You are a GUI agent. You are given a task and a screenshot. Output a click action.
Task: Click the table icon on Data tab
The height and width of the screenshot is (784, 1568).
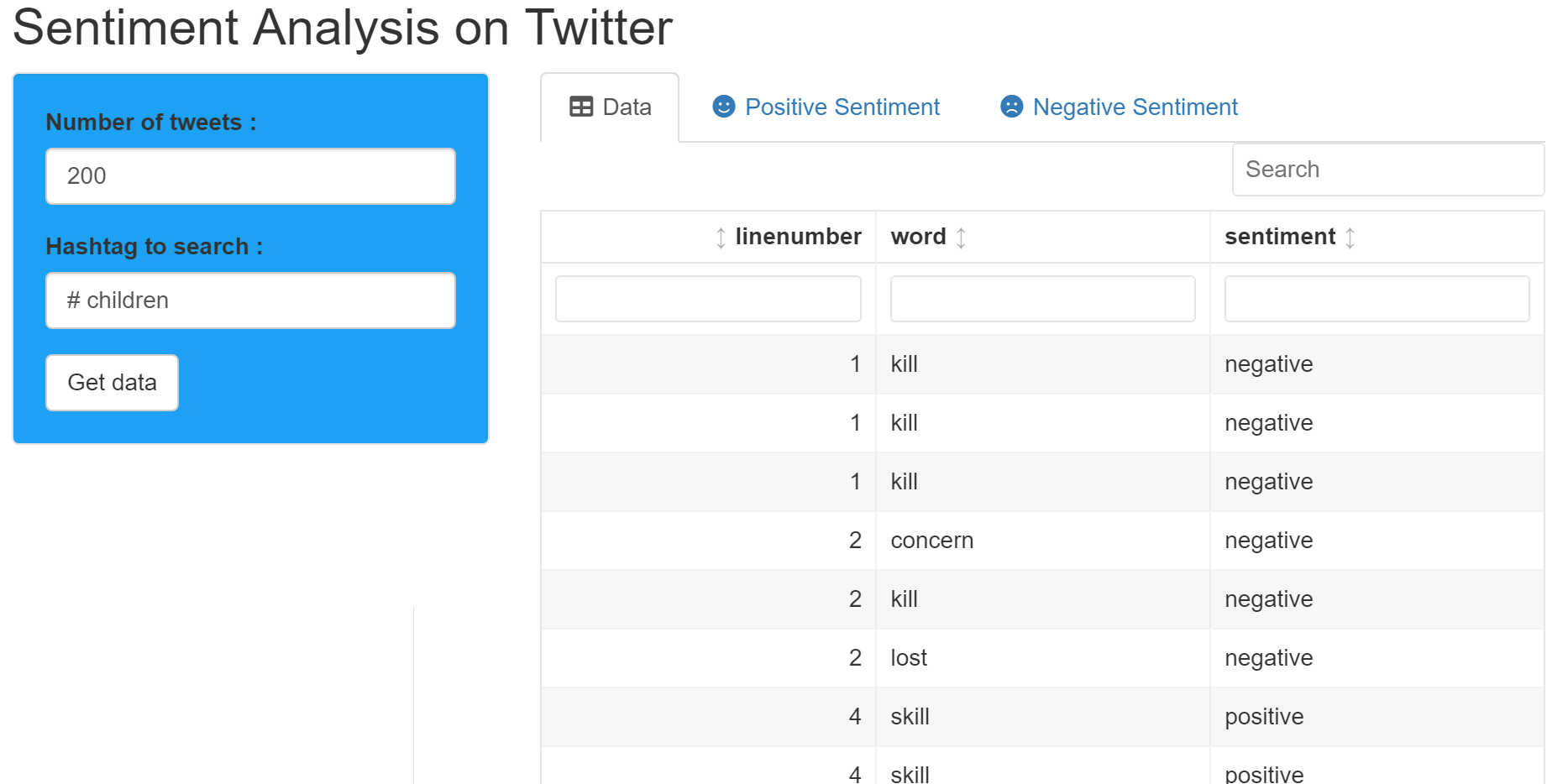581,107
